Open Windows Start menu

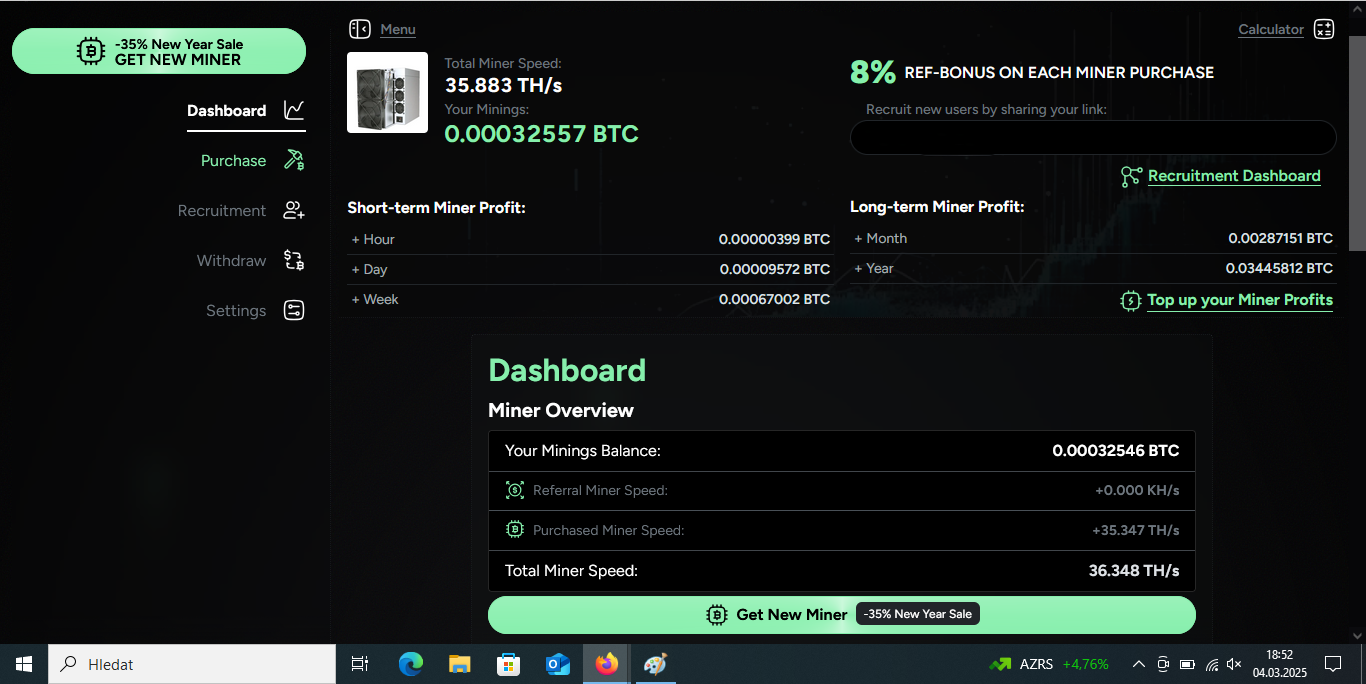24,664
